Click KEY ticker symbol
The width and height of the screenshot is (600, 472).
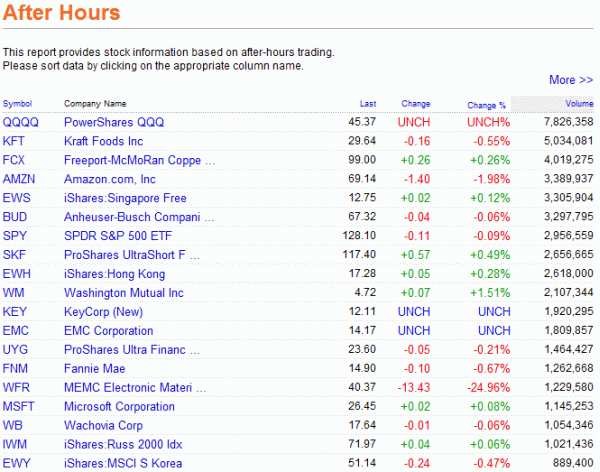(15, 312)
